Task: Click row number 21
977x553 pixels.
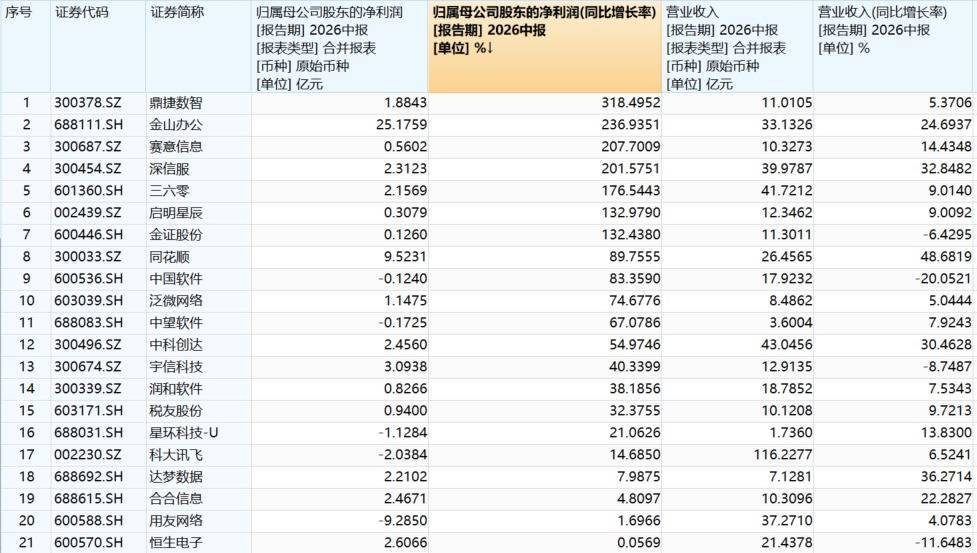Action: [x=26, y=542]
